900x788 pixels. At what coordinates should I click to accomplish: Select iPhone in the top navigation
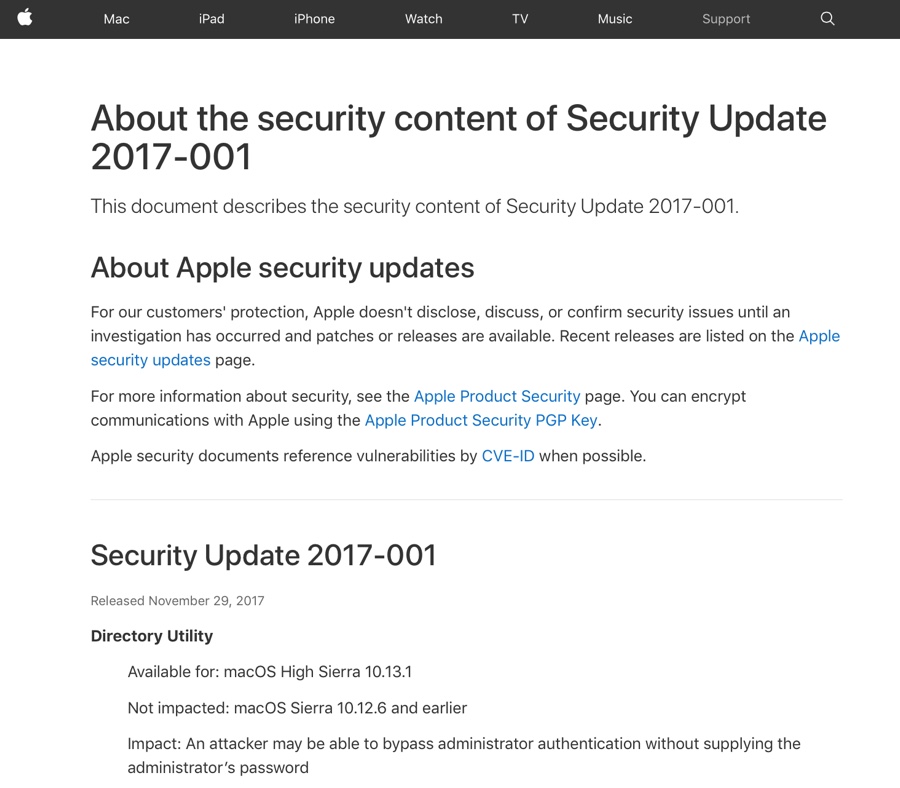[x=314, y=19]
